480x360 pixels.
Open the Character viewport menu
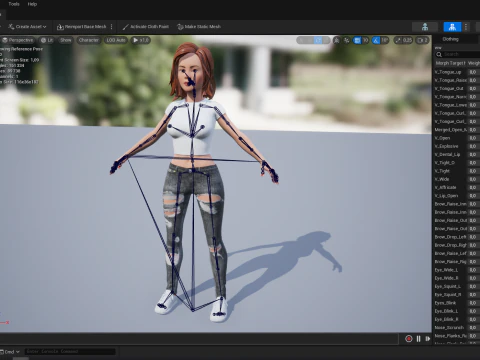pyautogui.click(x=89, y=40)
